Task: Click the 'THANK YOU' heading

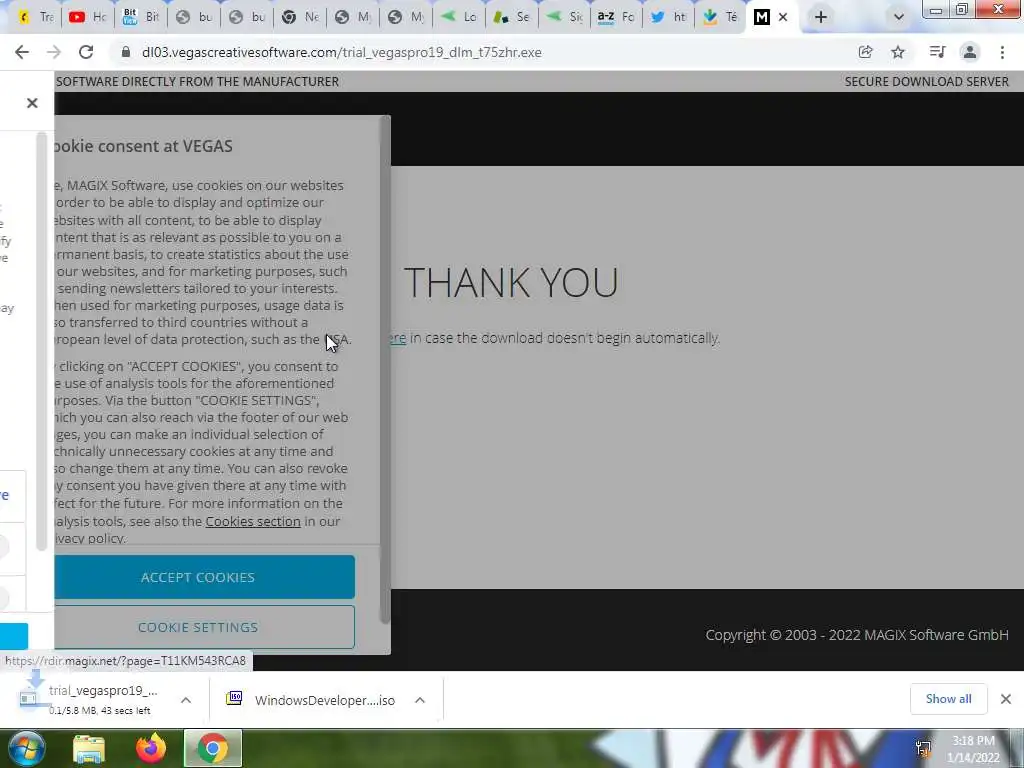Action: (x=511, y=282)
